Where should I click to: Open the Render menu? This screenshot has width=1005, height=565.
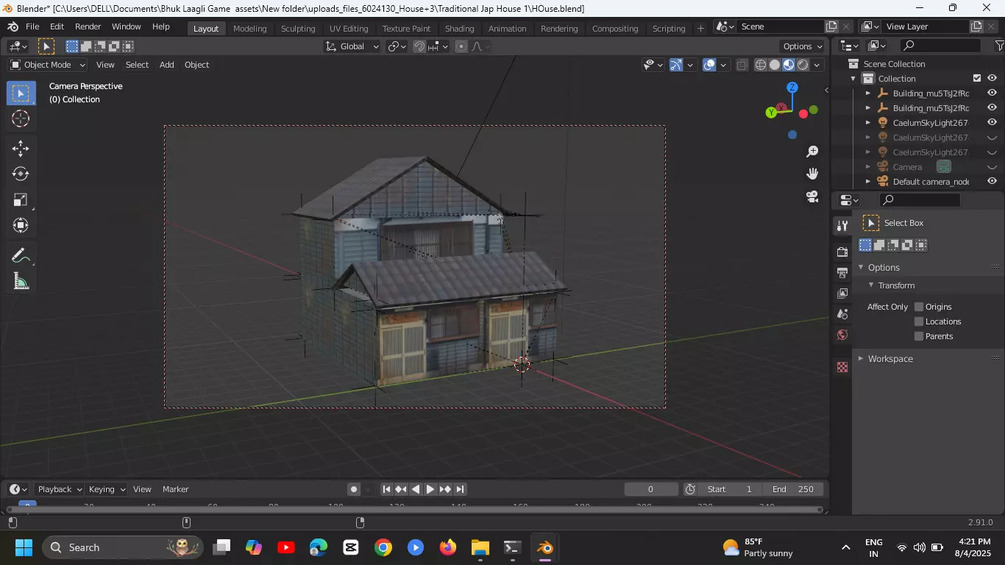tap(88, 27)
